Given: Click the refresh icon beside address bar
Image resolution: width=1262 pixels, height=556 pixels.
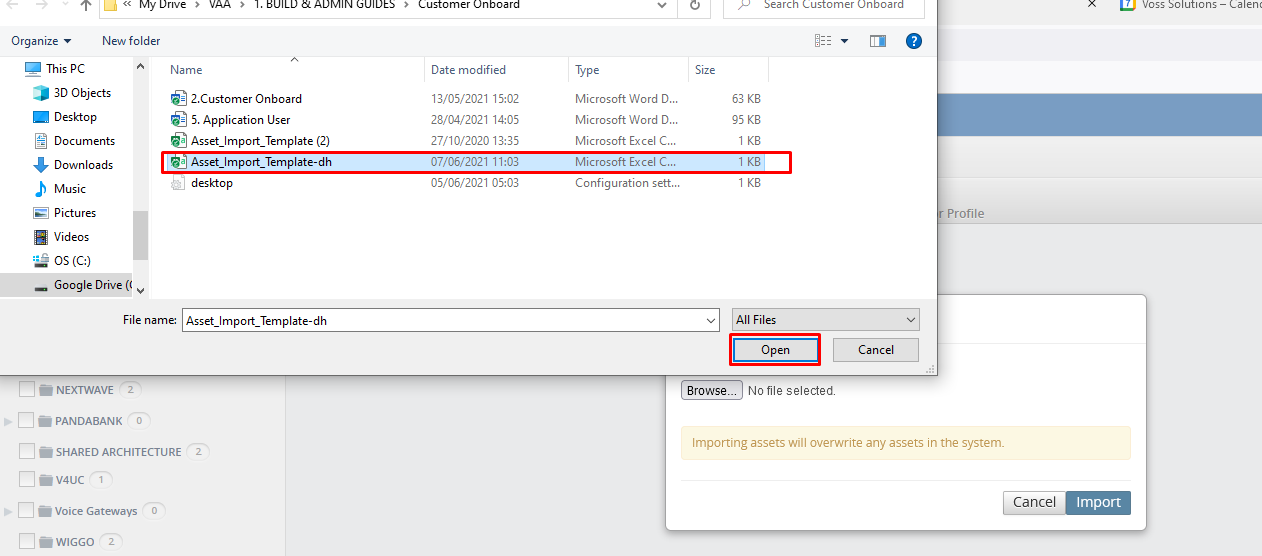Looking at the screenshot, I should tap(694, 6).
